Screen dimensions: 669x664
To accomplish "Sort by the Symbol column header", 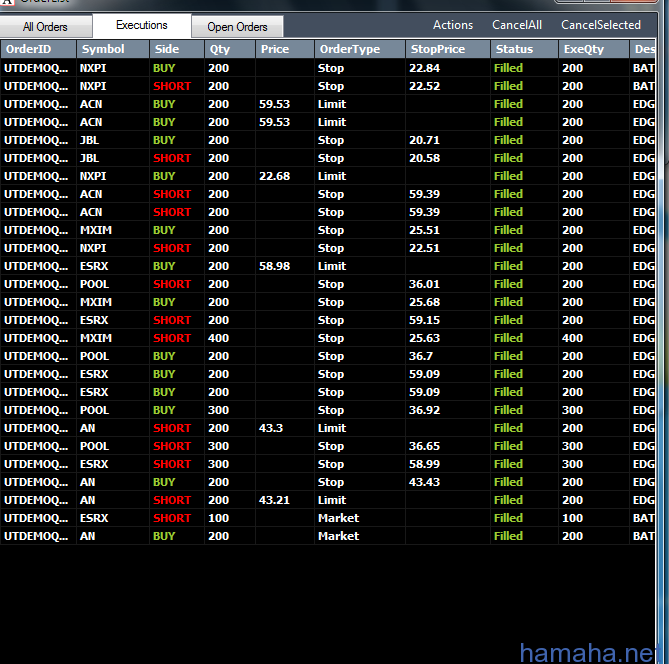I will 113,49.
